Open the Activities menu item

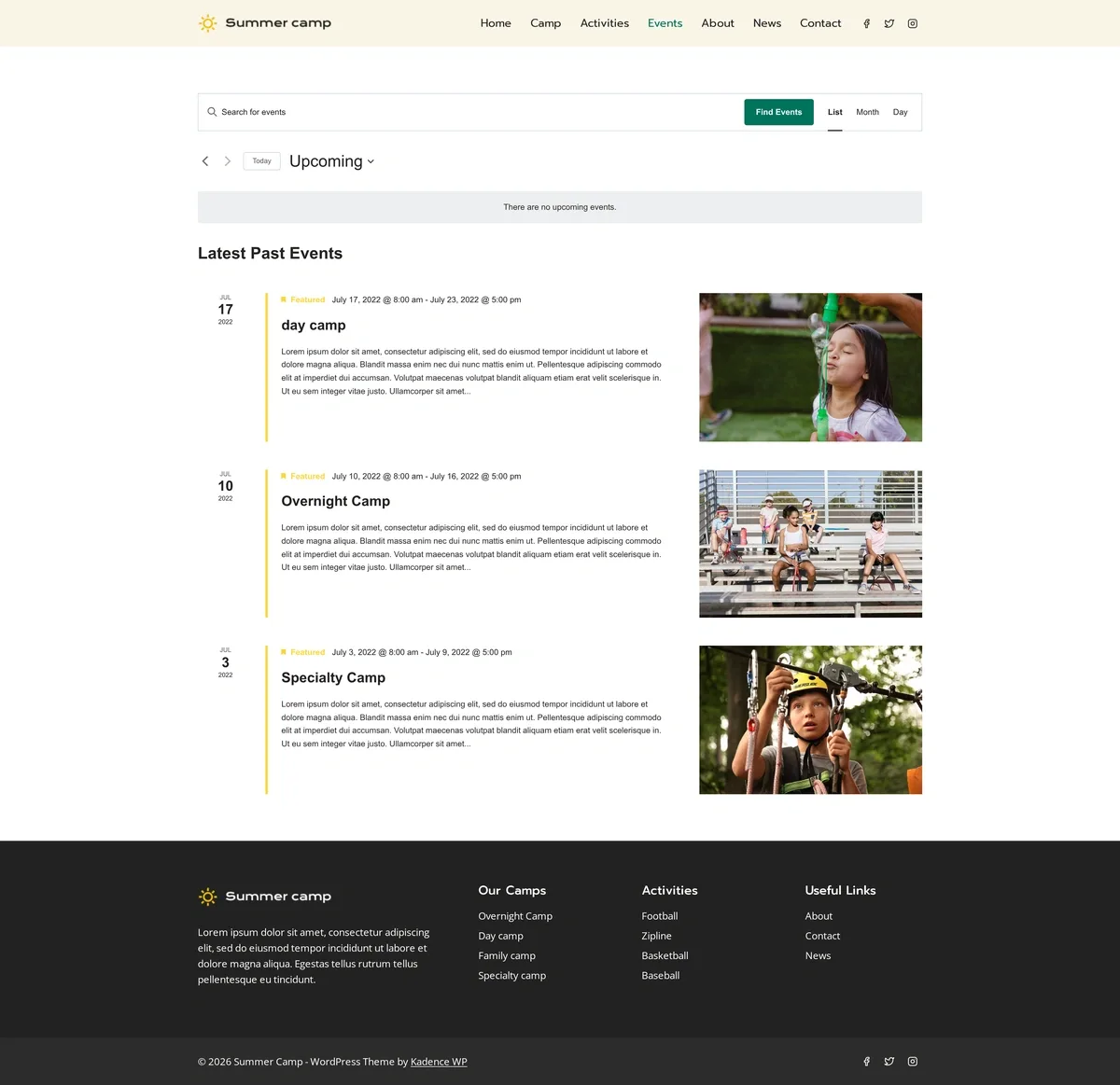pos(605,23)
